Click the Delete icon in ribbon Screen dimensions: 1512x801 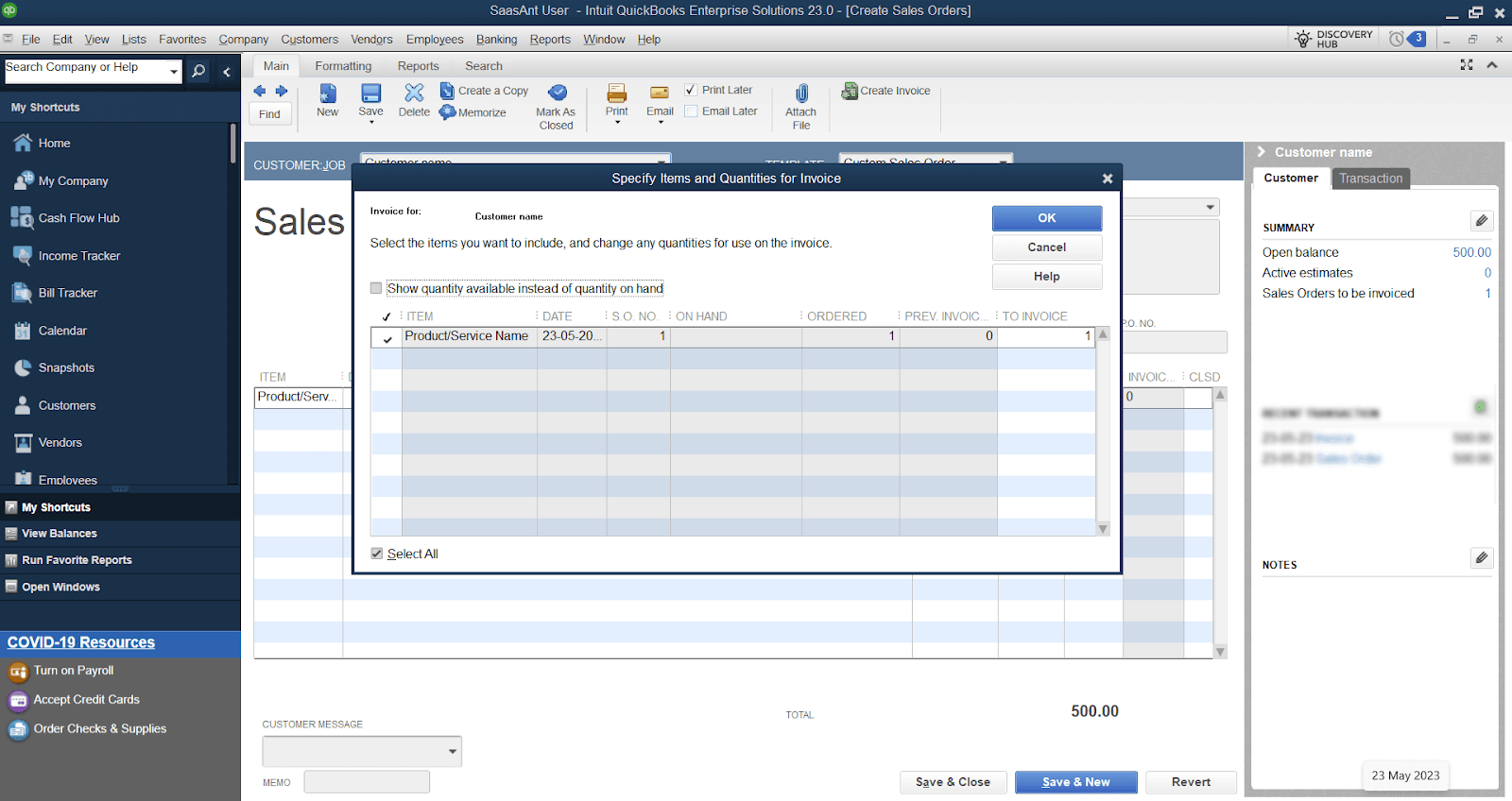(414, 93)
